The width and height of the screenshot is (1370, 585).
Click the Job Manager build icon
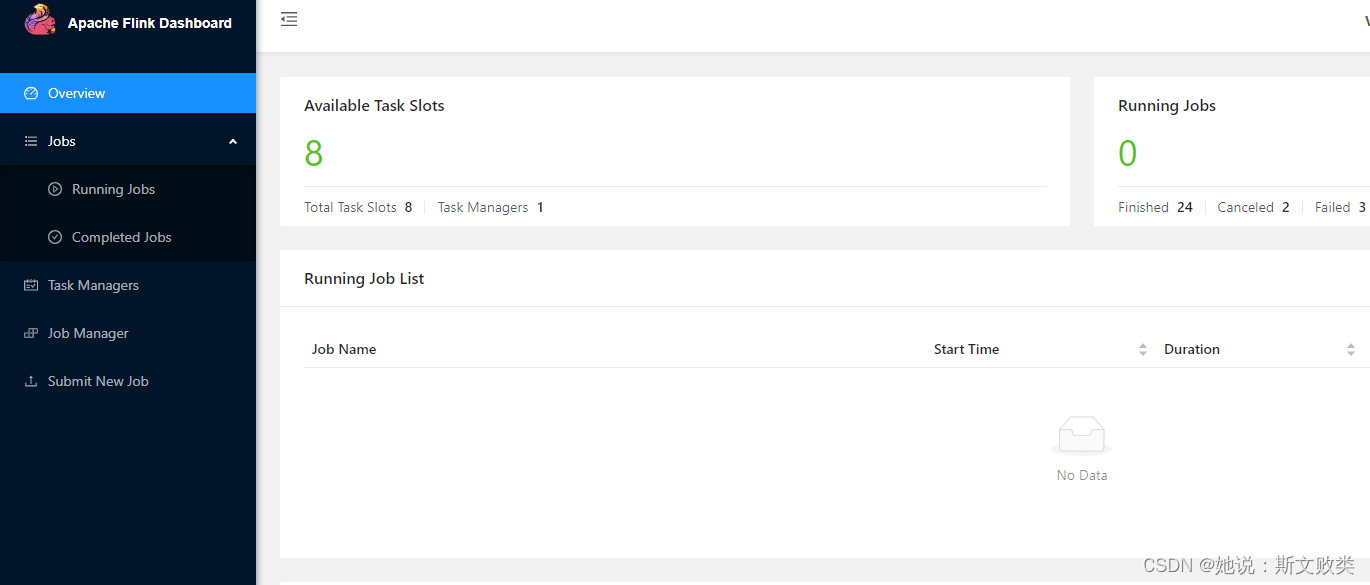31,333
